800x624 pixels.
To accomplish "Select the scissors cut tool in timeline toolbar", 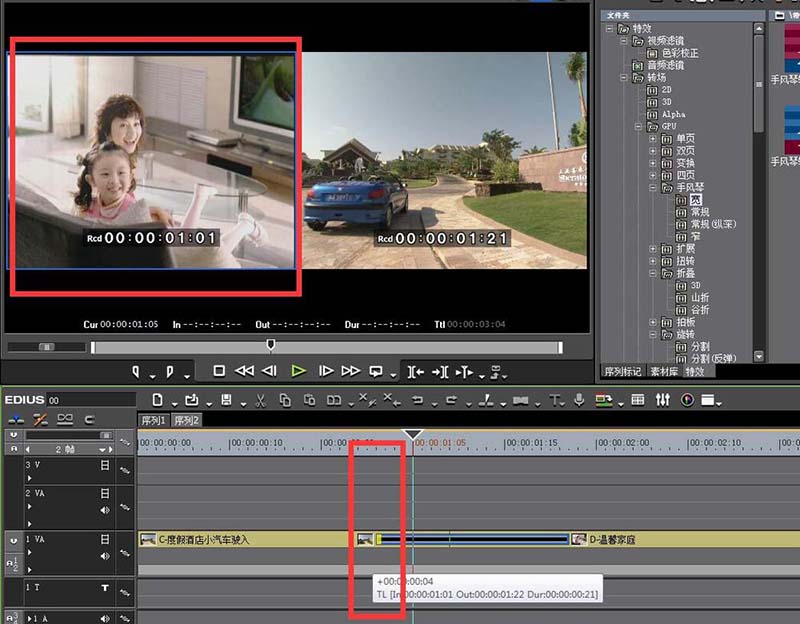I will pos(260,400).
